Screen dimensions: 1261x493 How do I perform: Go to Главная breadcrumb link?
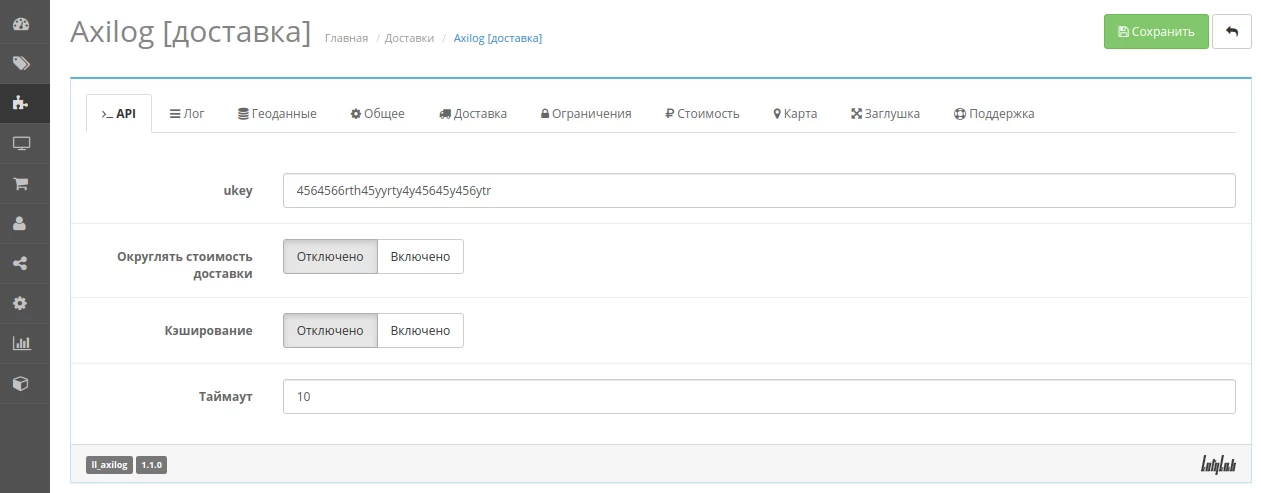click(346, 38)
